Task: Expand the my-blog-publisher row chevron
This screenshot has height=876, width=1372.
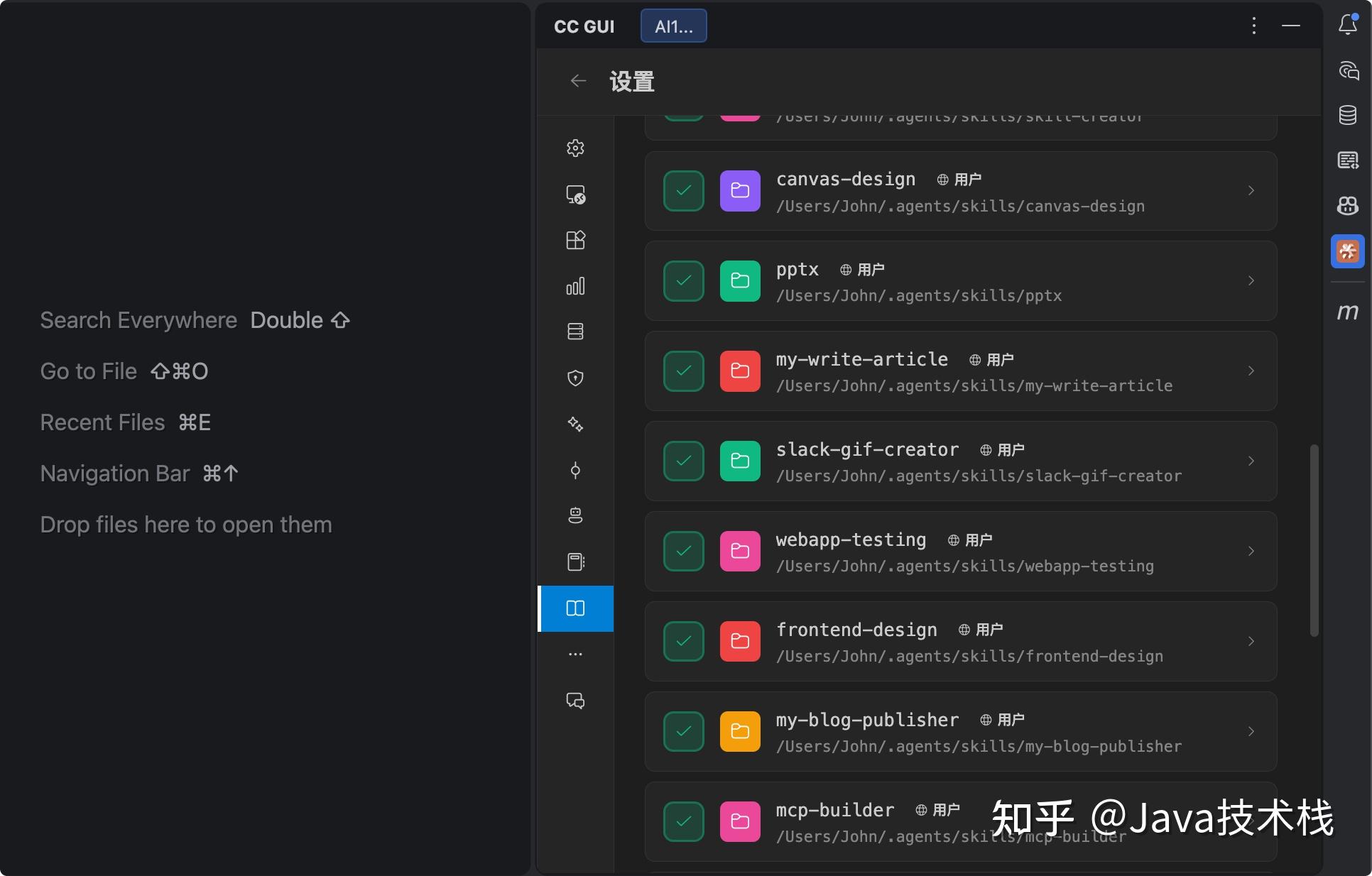Action: (1251, 731)
